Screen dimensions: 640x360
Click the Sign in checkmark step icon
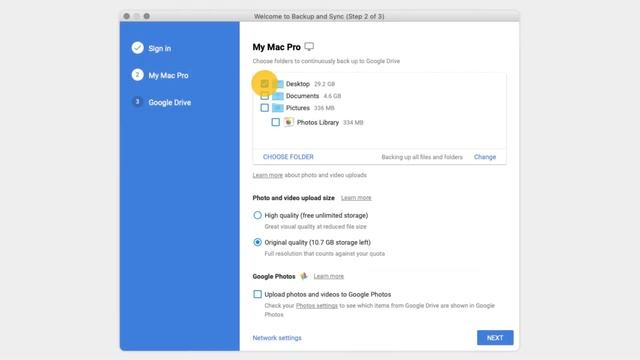[x=138, y=48]
